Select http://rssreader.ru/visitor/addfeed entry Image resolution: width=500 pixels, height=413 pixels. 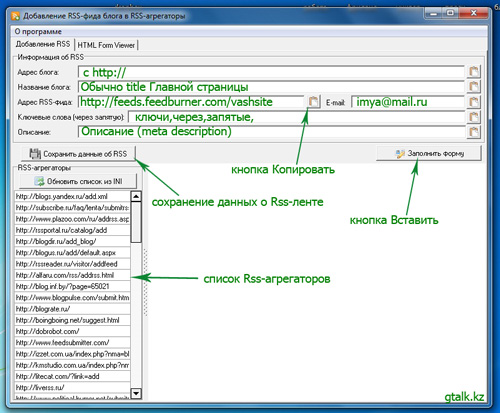point(72,264)
